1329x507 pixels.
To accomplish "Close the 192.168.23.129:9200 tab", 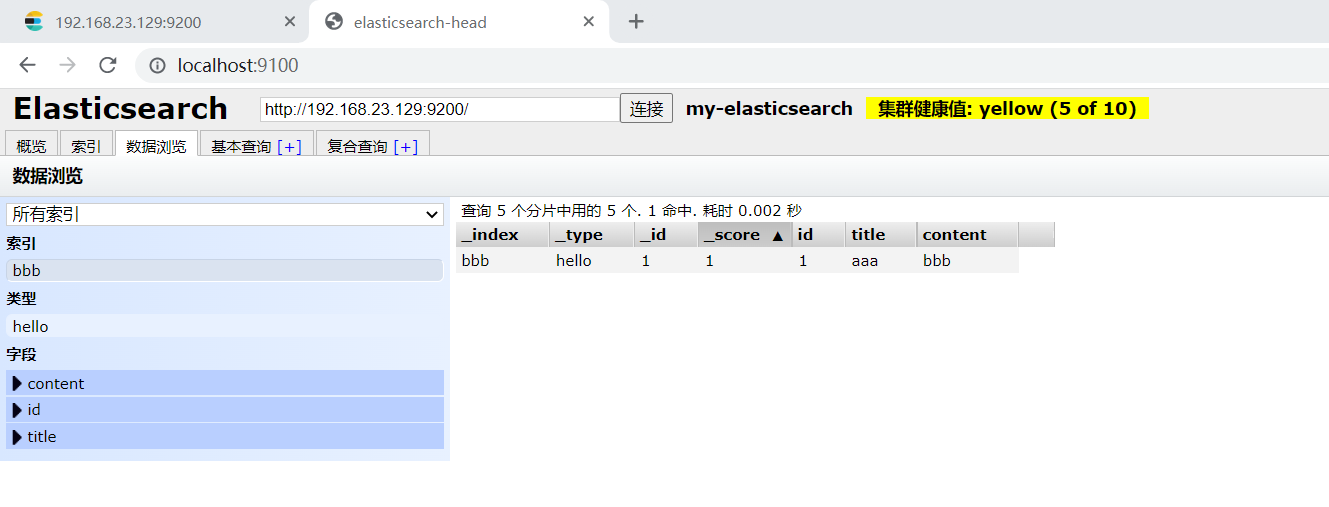I will [290, 21].
